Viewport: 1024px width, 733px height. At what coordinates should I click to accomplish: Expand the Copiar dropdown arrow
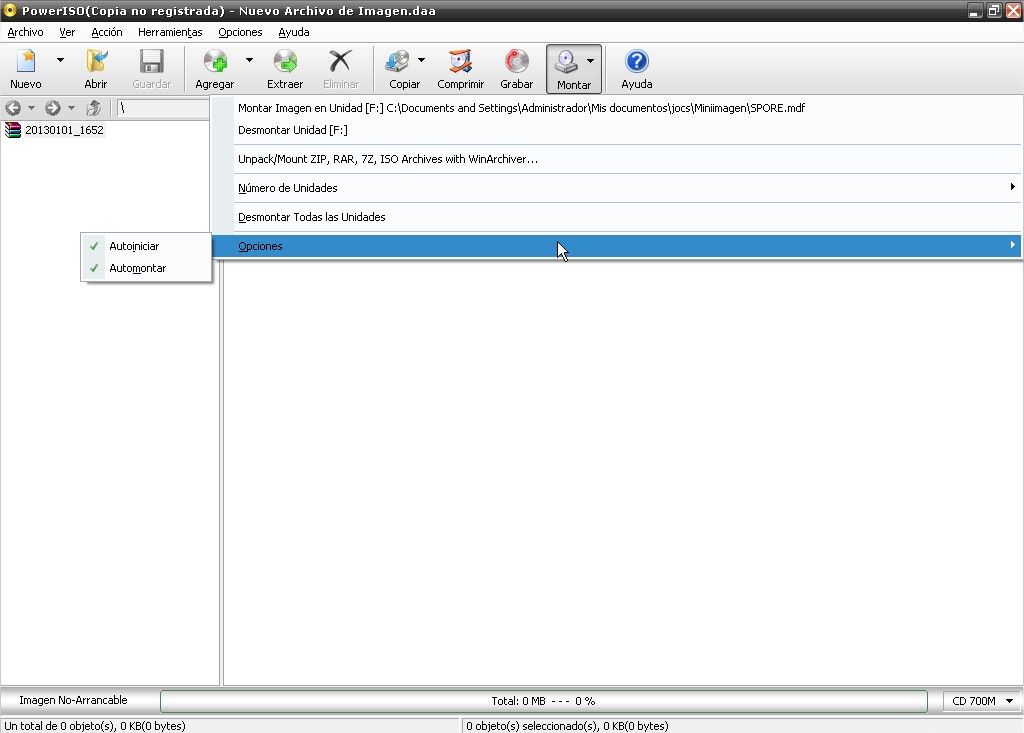[x=421, y=60]
